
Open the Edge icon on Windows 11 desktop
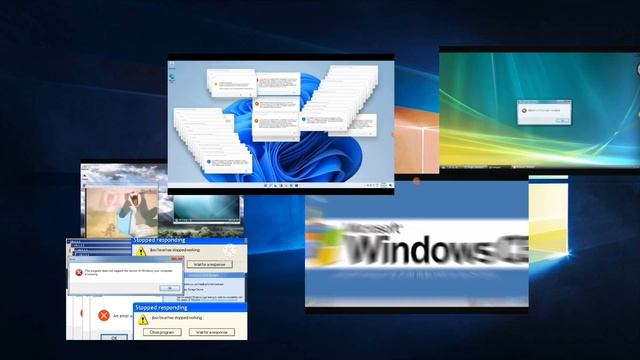click(172, 77)
